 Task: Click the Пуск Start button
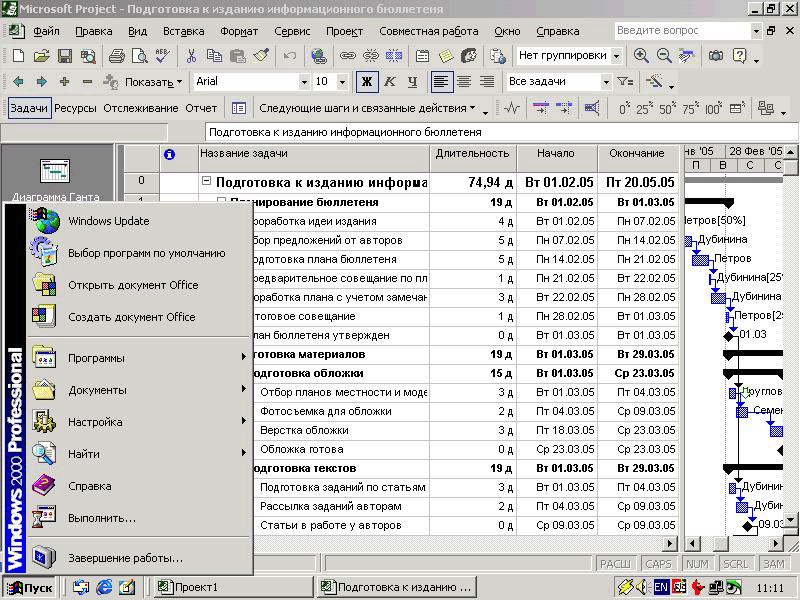click(x=29, y=588)
